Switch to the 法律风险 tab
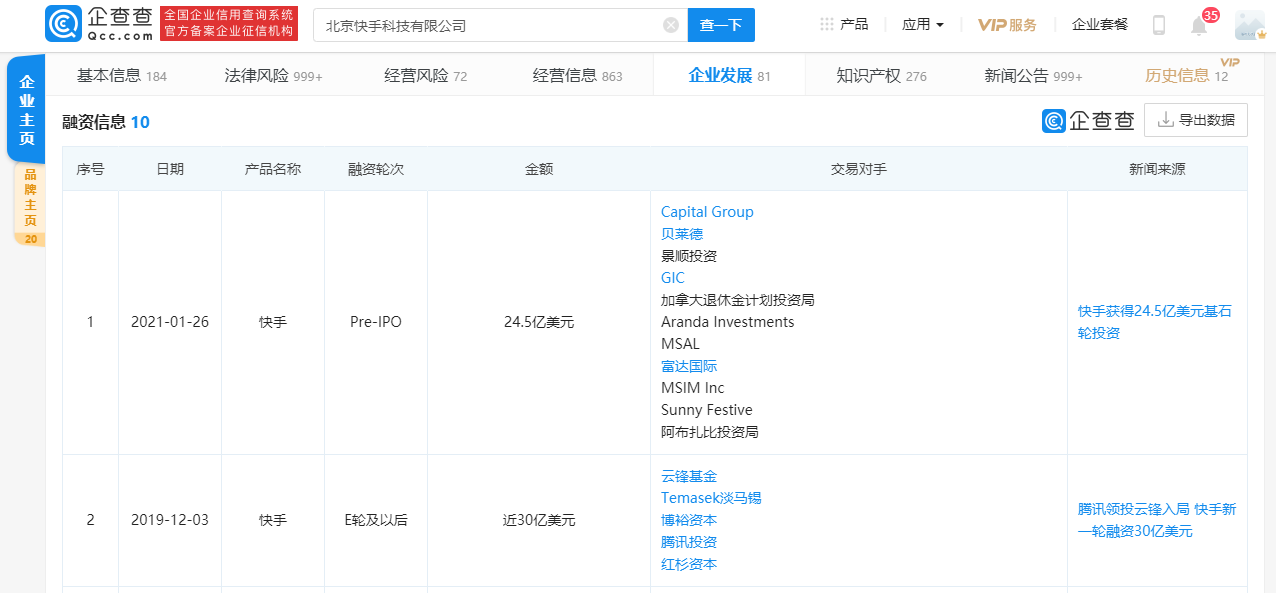This screenshot has width=1276, height=593. point(273,75)
